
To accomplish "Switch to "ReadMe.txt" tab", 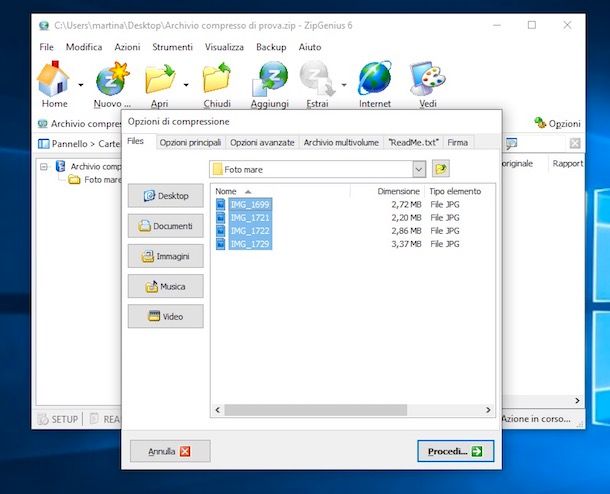I will pos(414,143).
